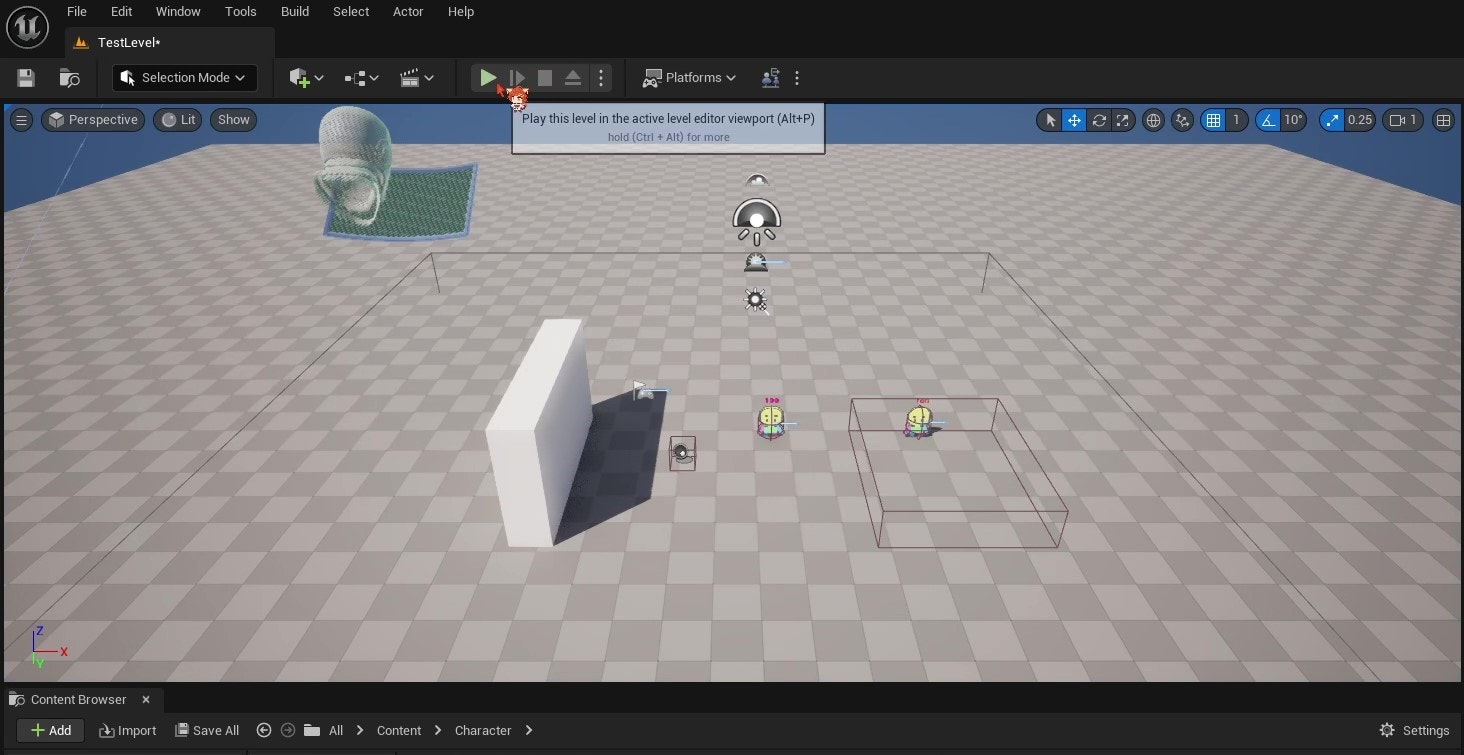Open the scale snap value 0.25

[1360, 120]
